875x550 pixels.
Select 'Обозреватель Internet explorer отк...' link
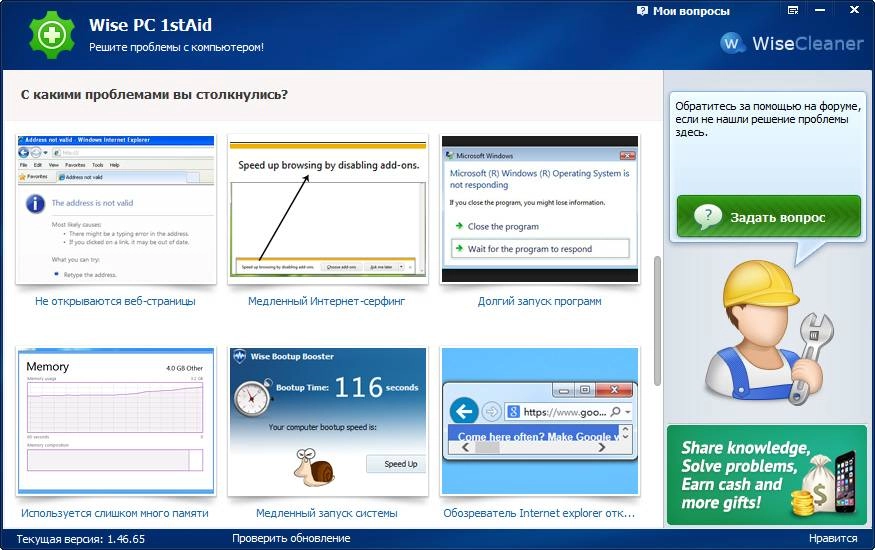pyautogui.click(x=539, y=513)
